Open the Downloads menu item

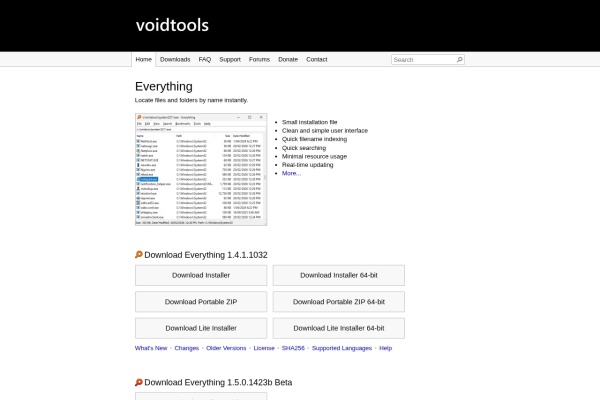175,59
